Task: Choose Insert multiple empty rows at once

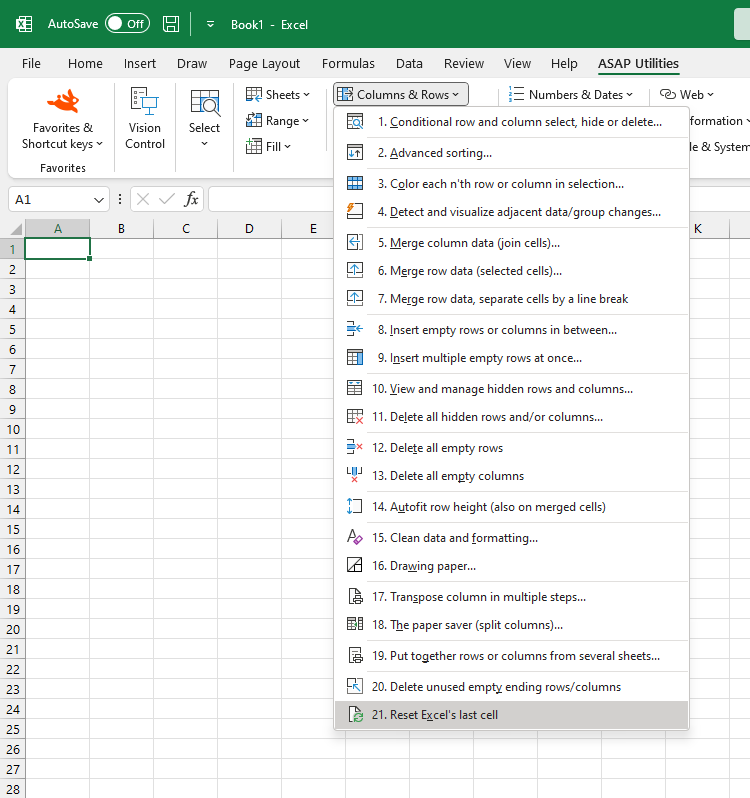Action: click(511, 358)
